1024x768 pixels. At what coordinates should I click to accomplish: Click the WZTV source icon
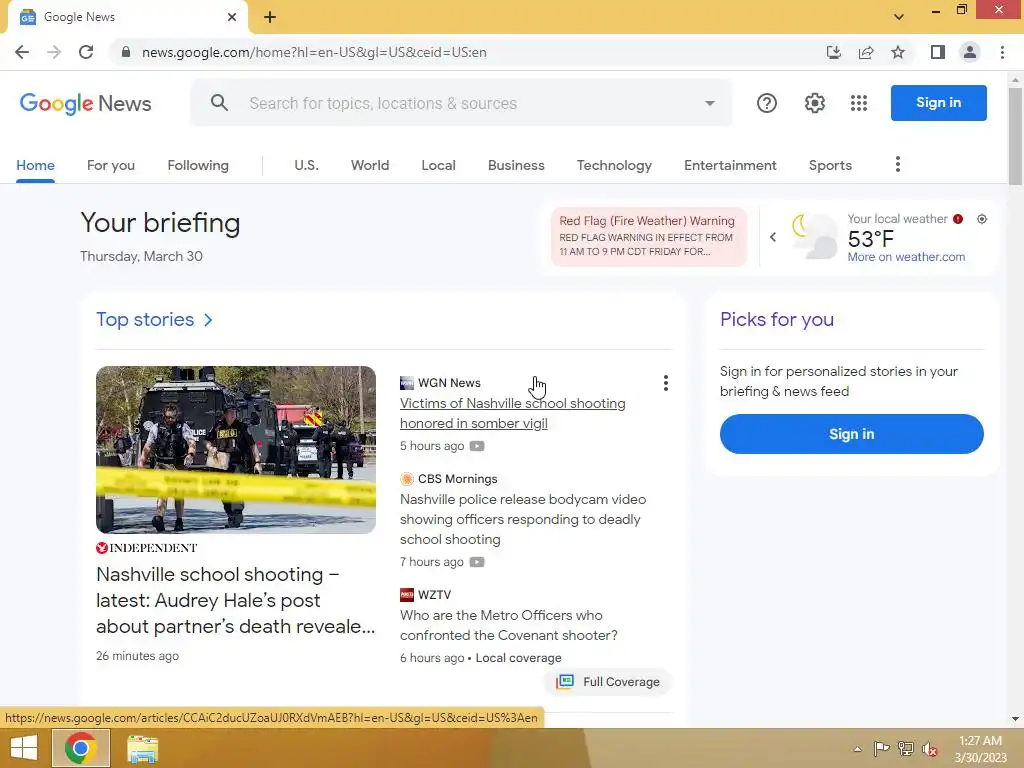click(407, 595)
